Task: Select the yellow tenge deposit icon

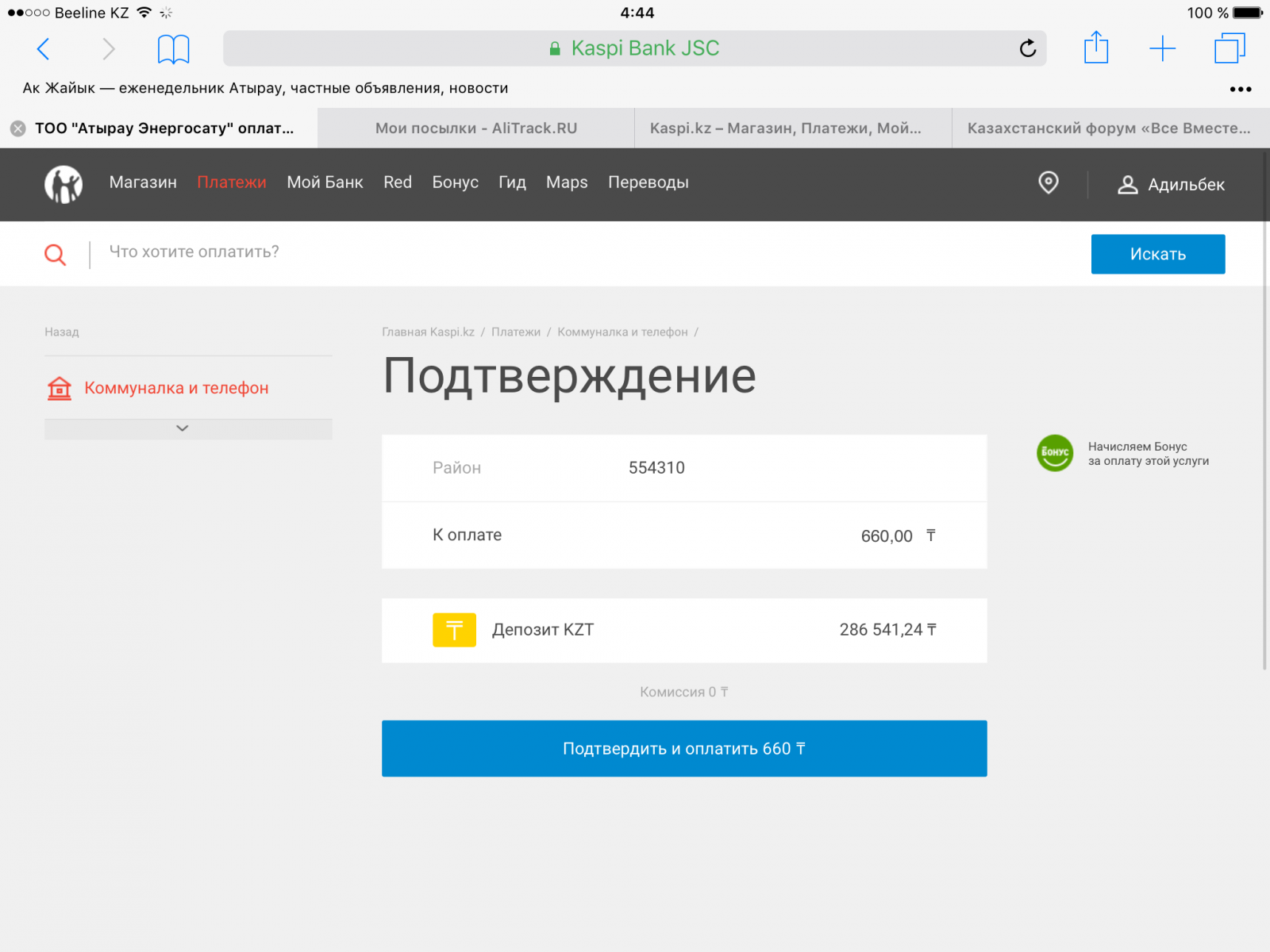Action: click(x=454, y=630)
